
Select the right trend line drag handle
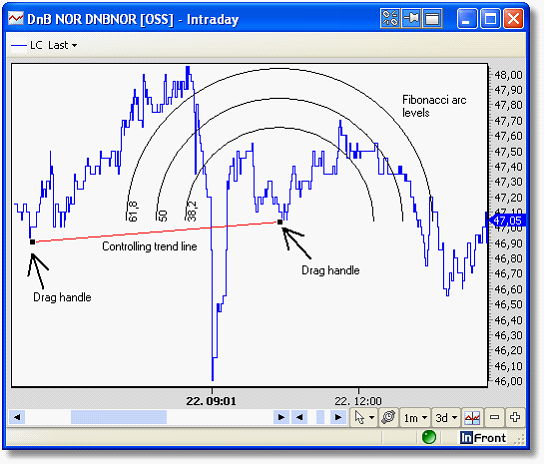click(280, 222)
